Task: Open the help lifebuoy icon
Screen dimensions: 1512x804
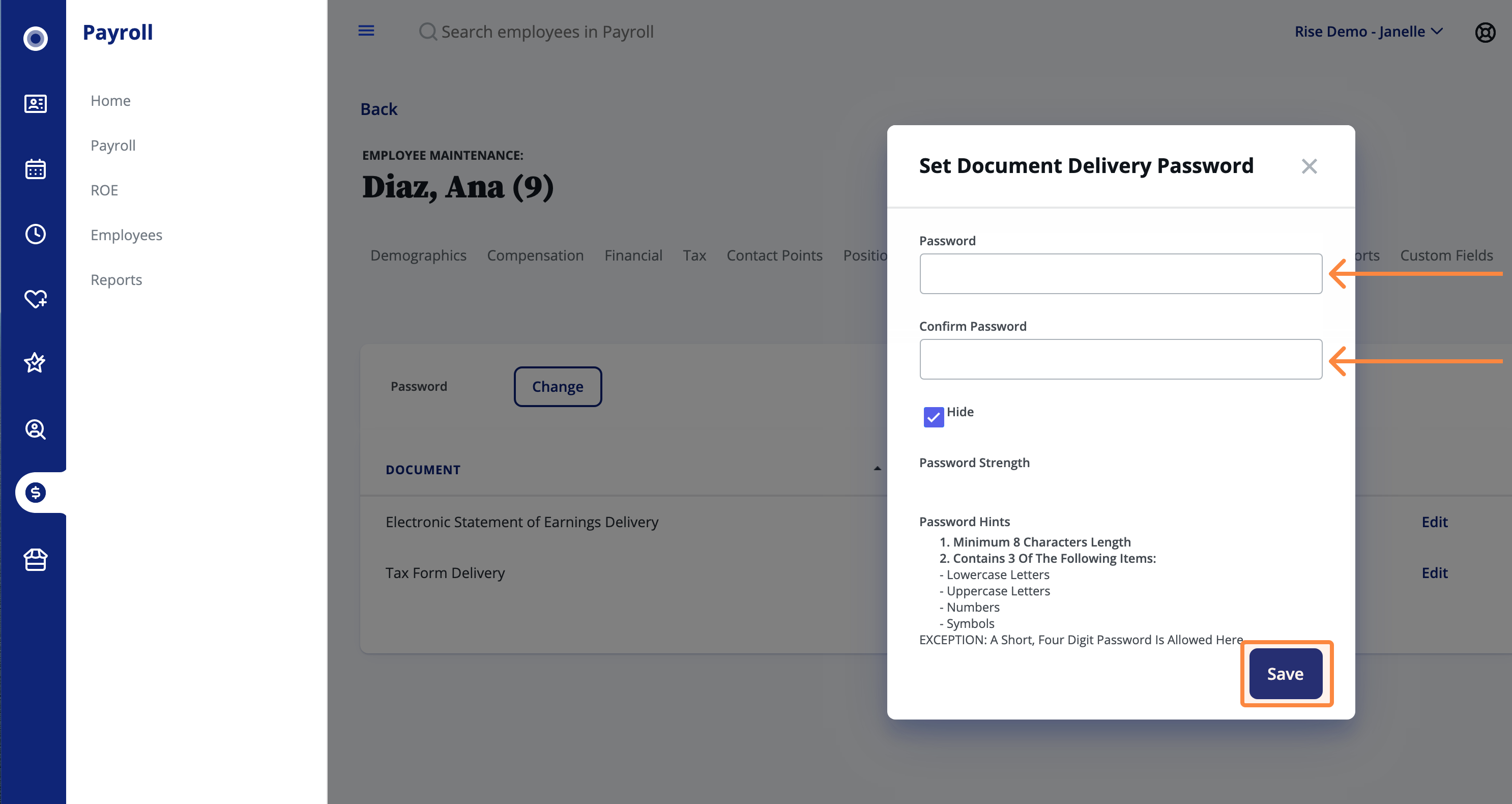Action: [1485, 32]
